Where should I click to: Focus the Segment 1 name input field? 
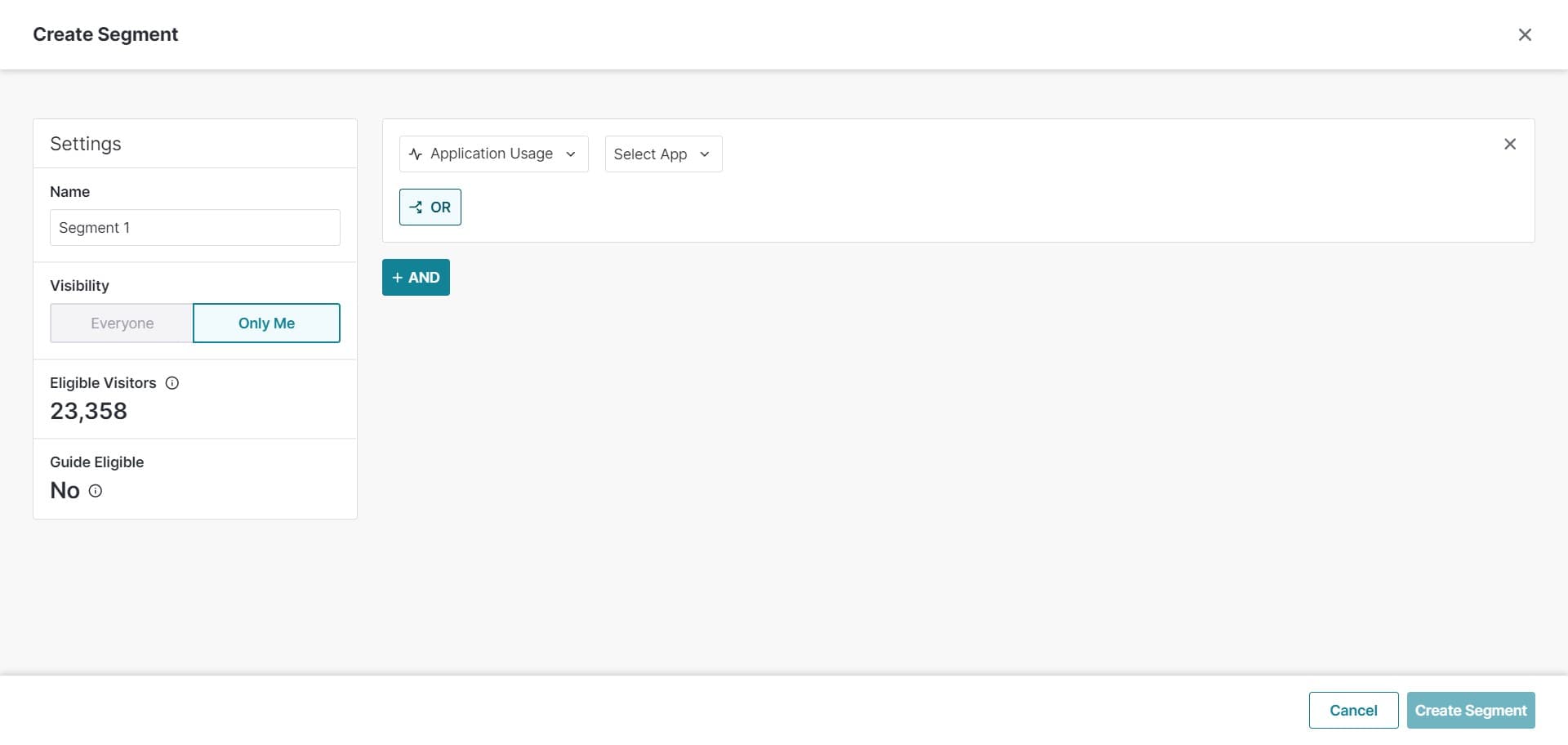[x=194, y=228]
